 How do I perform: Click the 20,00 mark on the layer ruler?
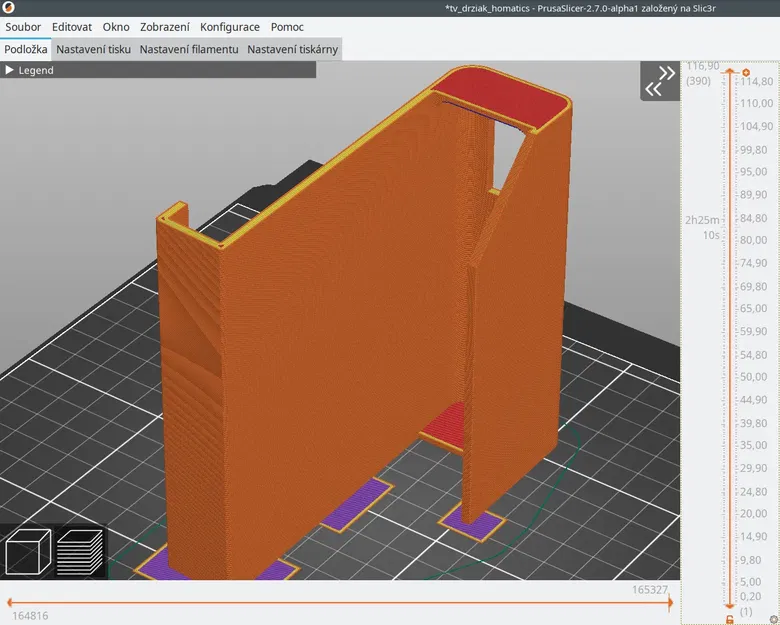(x=753, y=514)
